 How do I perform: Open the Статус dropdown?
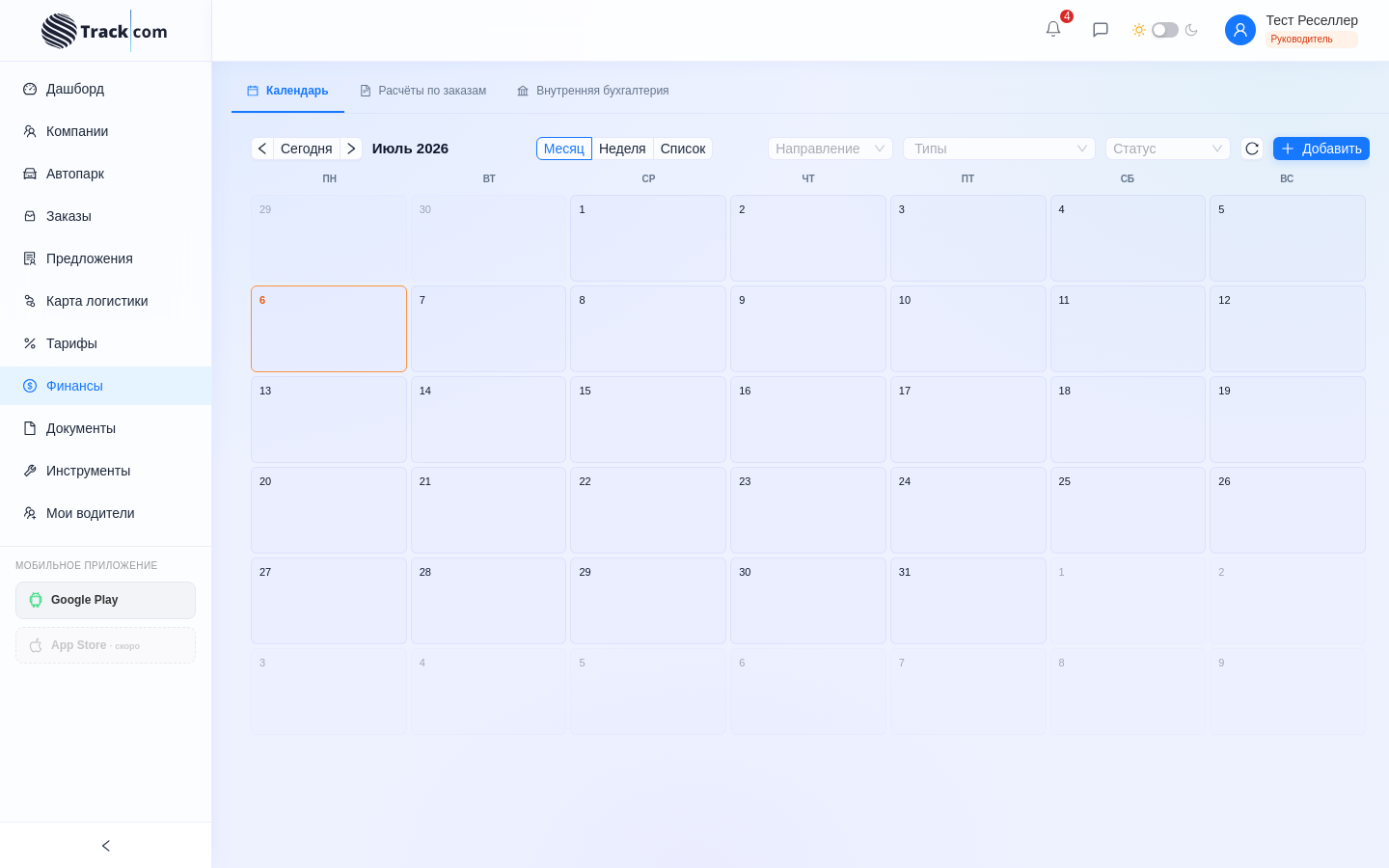1168,149
